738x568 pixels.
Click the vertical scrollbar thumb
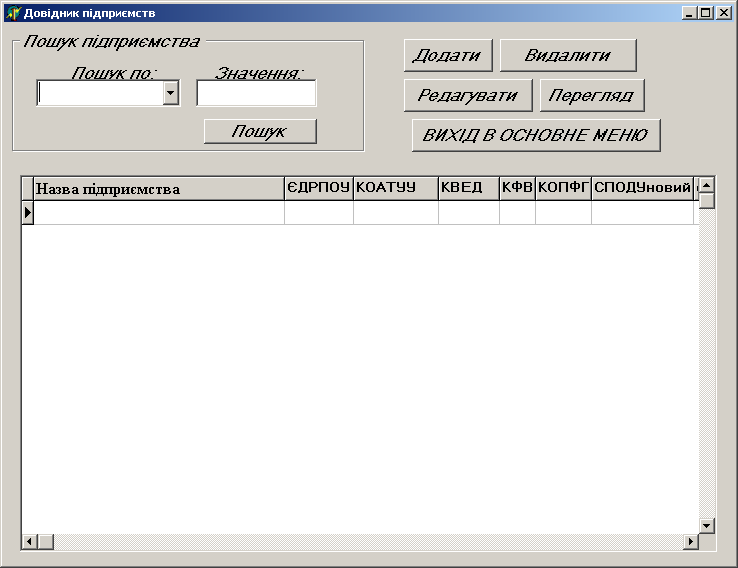click(x=707, y=201)
